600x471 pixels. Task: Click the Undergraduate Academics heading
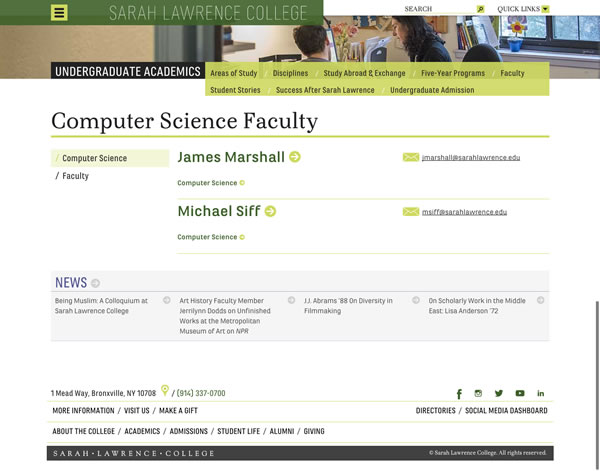(x=128, y=71)
